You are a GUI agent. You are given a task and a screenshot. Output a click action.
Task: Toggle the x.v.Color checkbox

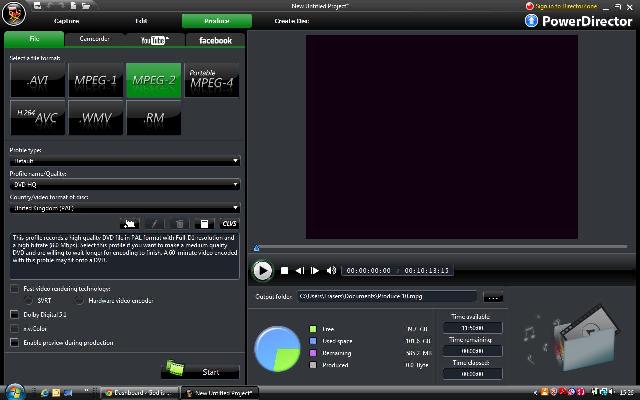tap(15, 329)
